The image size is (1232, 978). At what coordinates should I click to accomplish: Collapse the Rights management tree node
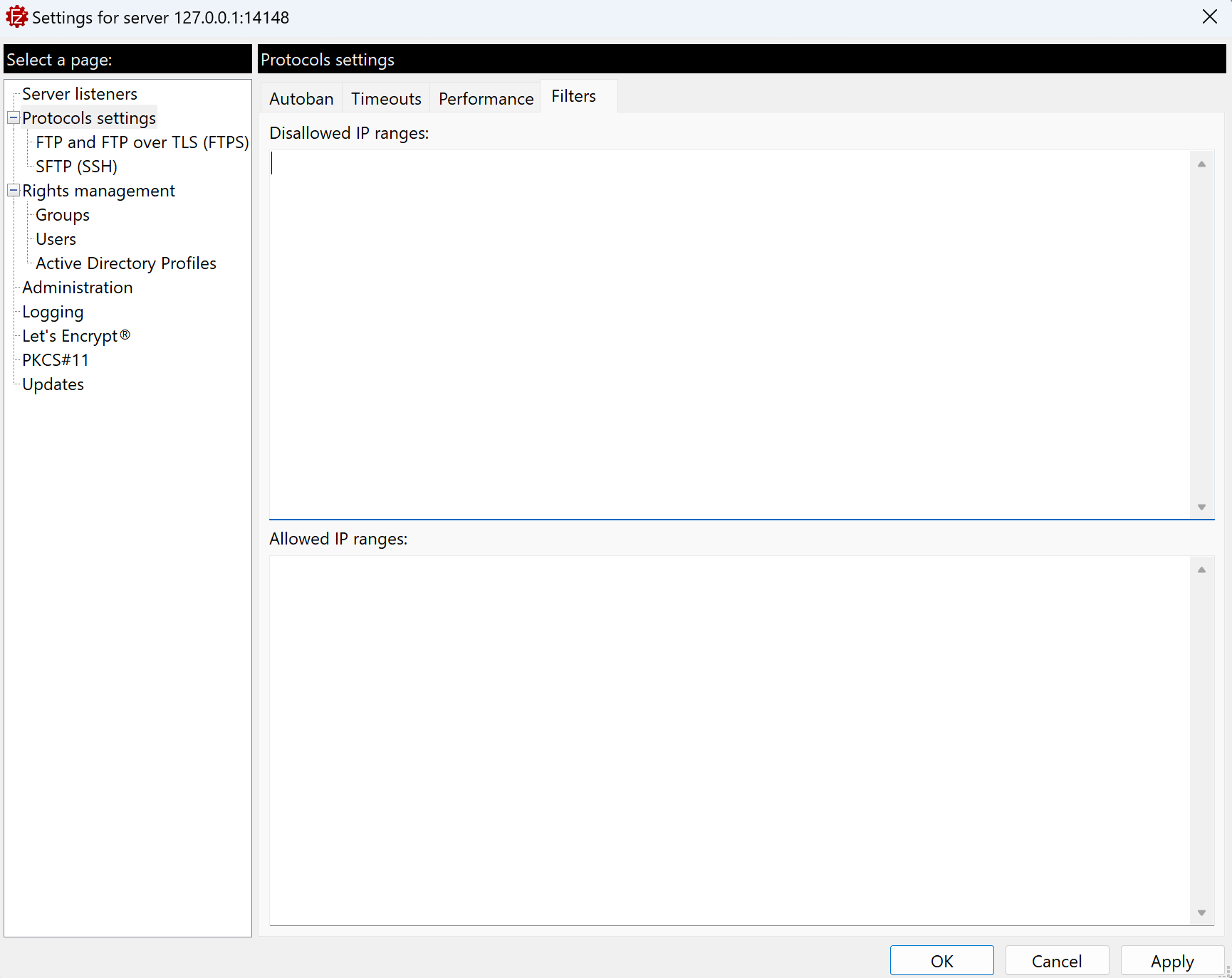pyautogui.click(x=14, y=191)
